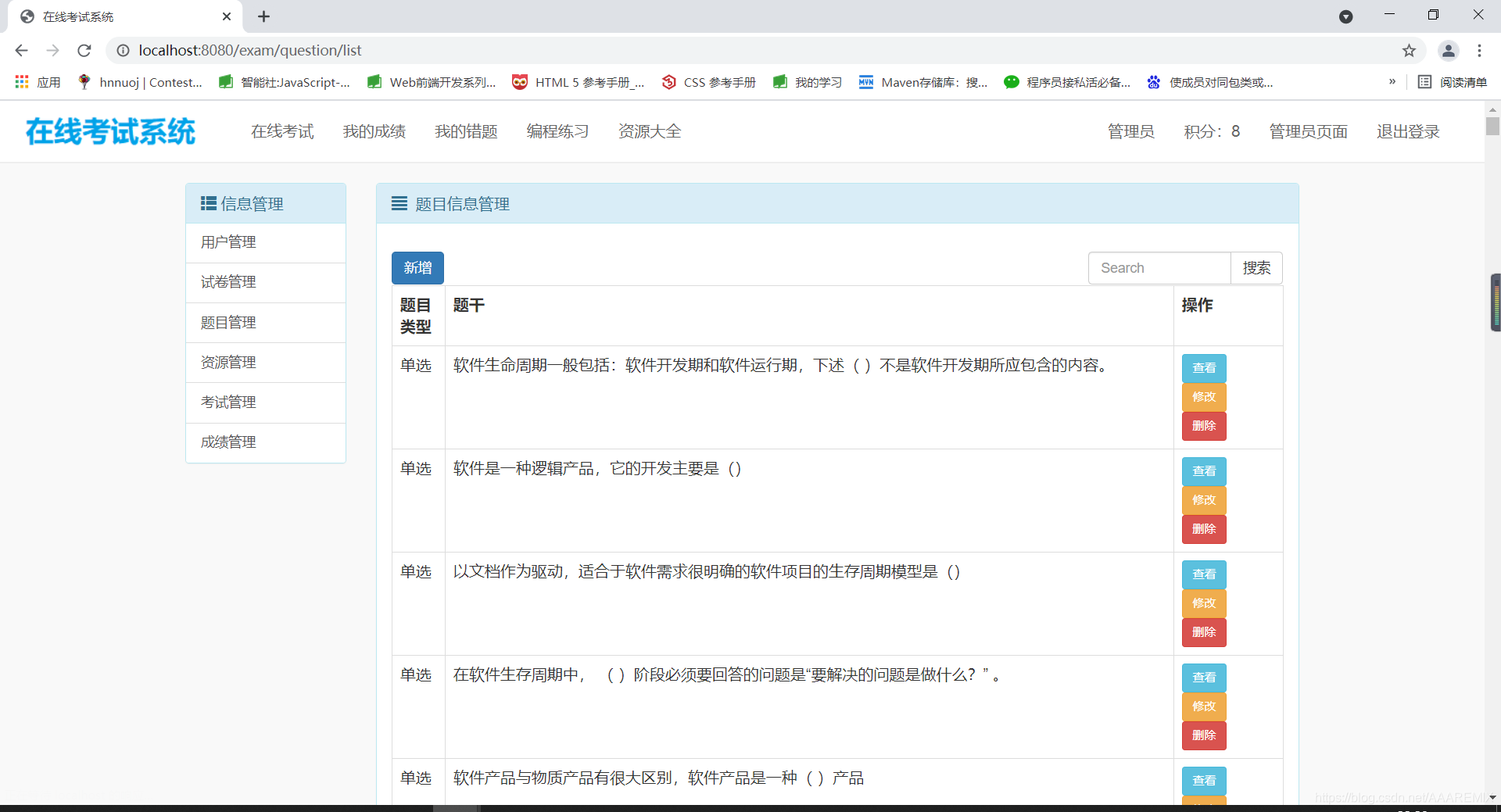Click the 信息管理 list icon in sidebar header
Viewport: 1501px width, 812px height.
[x=208, y=203]
